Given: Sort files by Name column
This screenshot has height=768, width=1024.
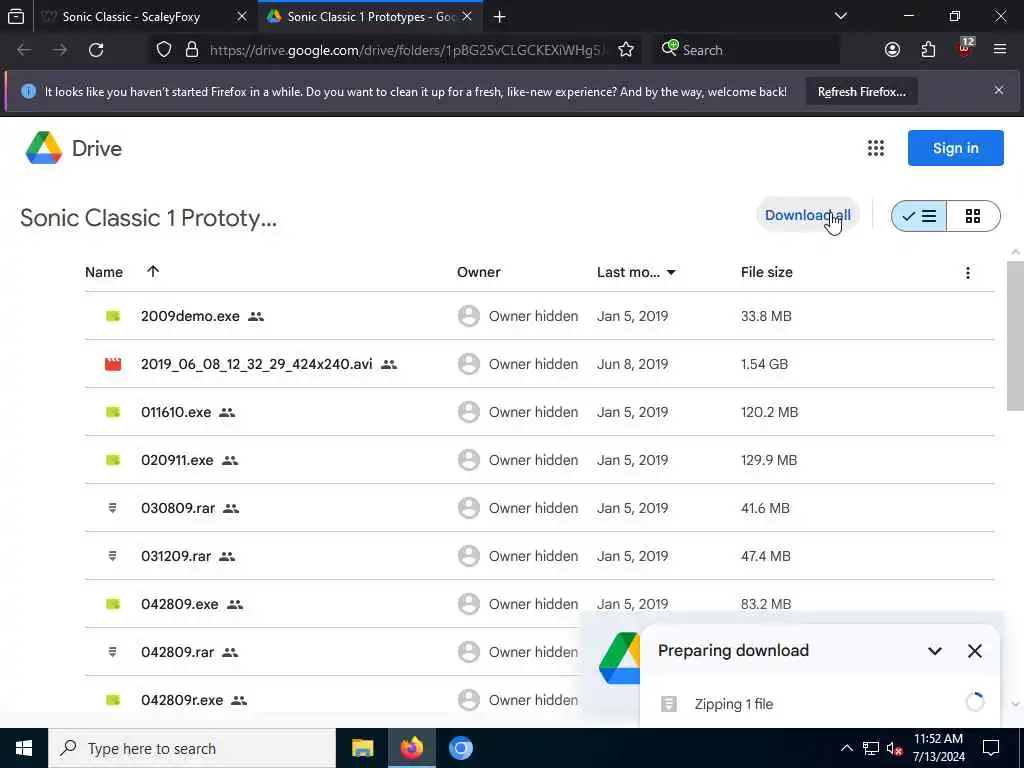Looking at the screenshot, I should coord(104,272).
